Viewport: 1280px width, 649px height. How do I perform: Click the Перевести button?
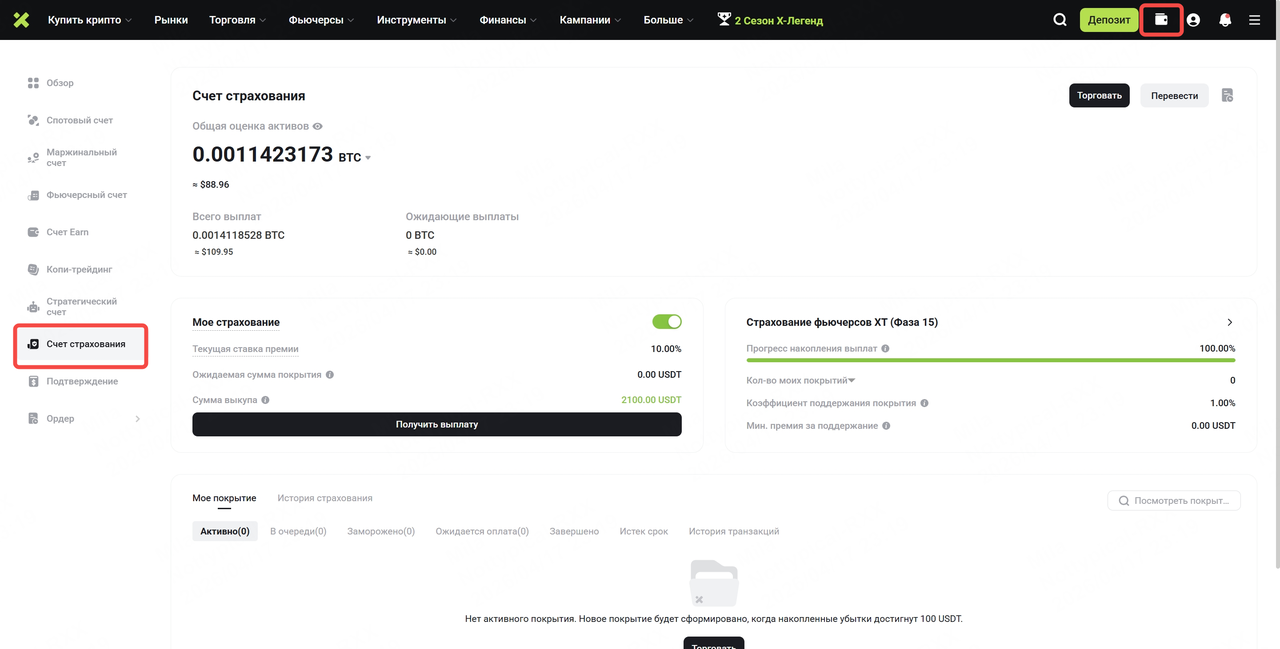click(1174, 95)
